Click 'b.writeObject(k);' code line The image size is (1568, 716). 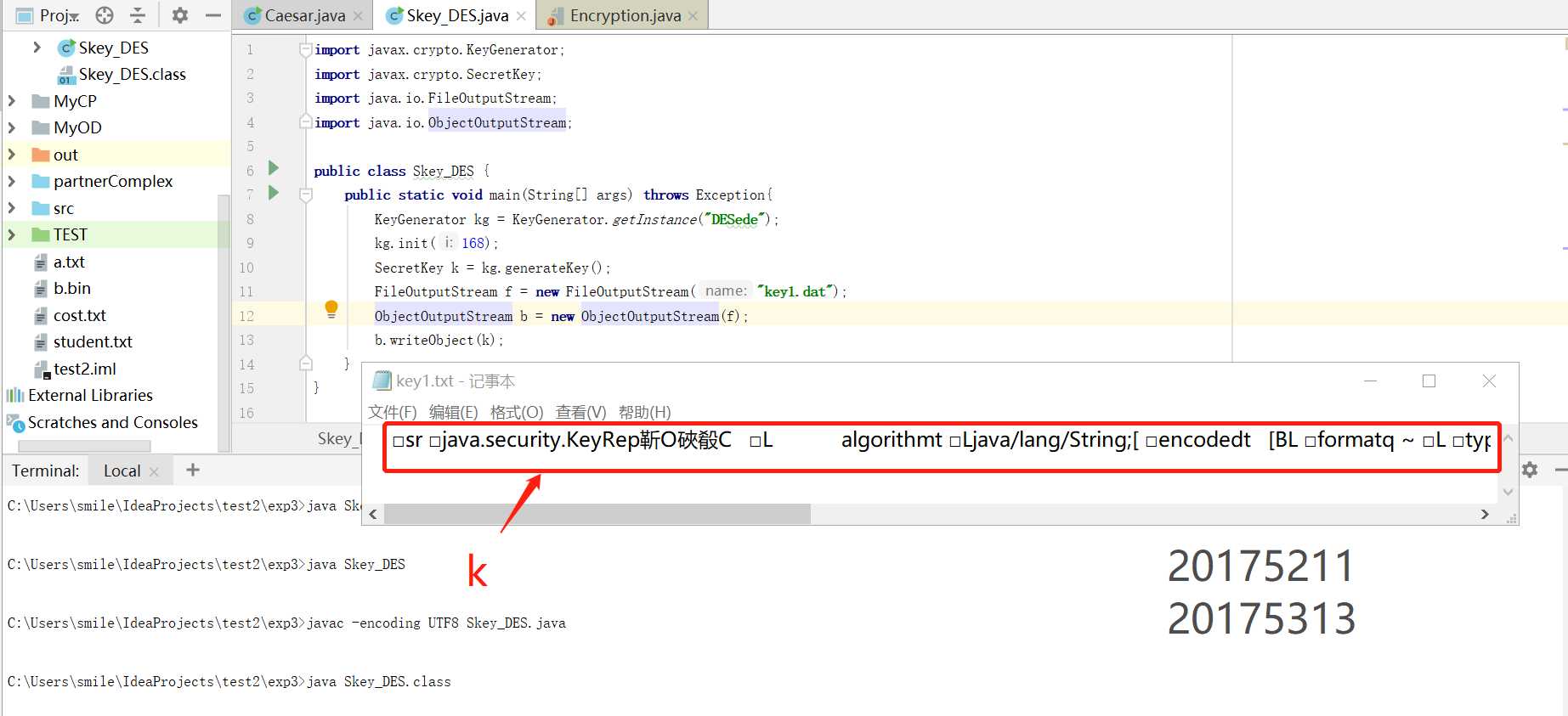coord(439,340)
